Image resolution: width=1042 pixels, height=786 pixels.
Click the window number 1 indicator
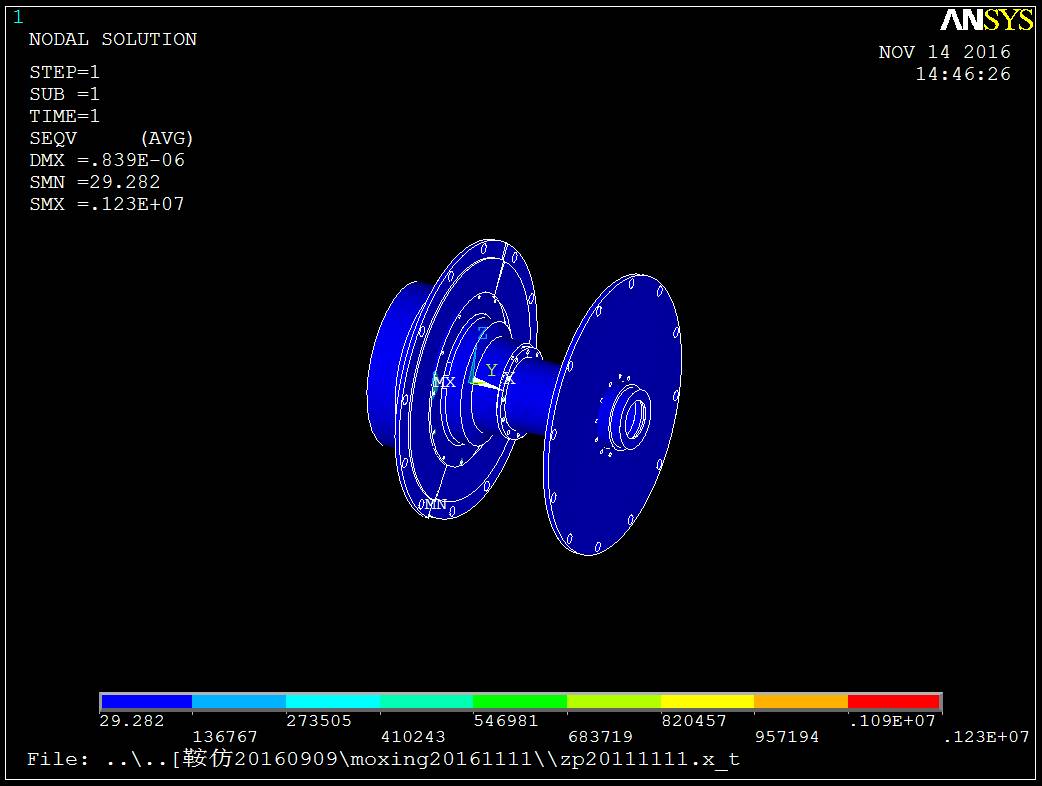[17, 16]
